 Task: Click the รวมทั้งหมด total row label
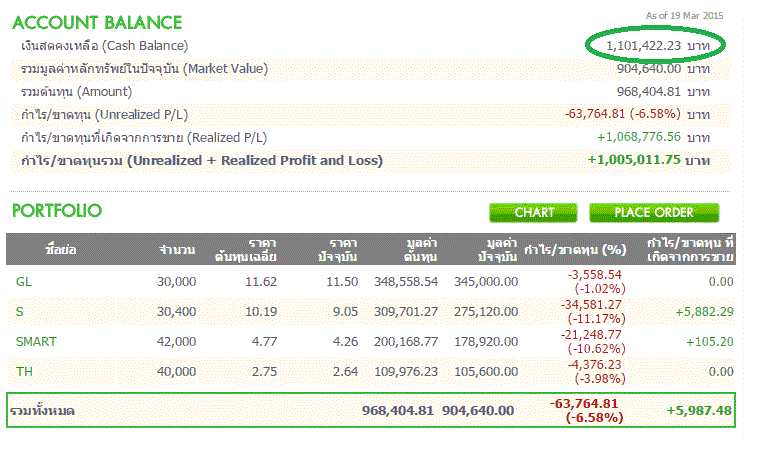point(42,410)
